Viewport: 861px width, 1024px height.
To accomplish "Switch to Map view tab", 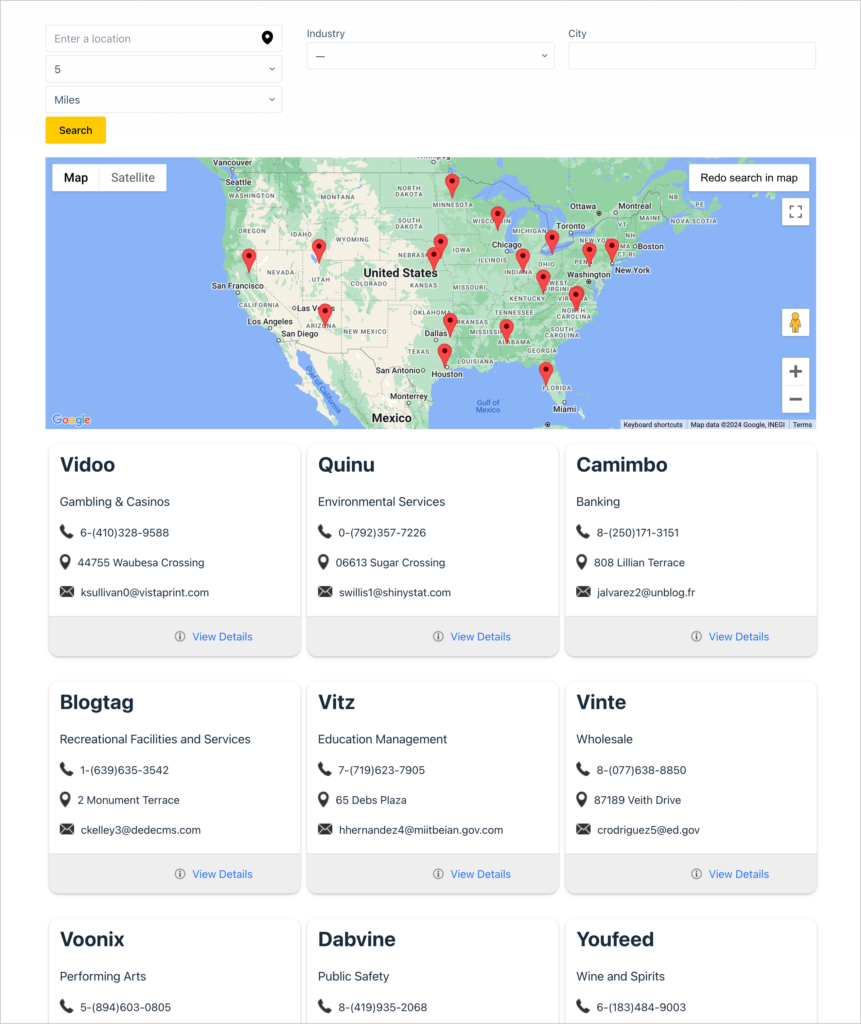I will tap(76, 178).
